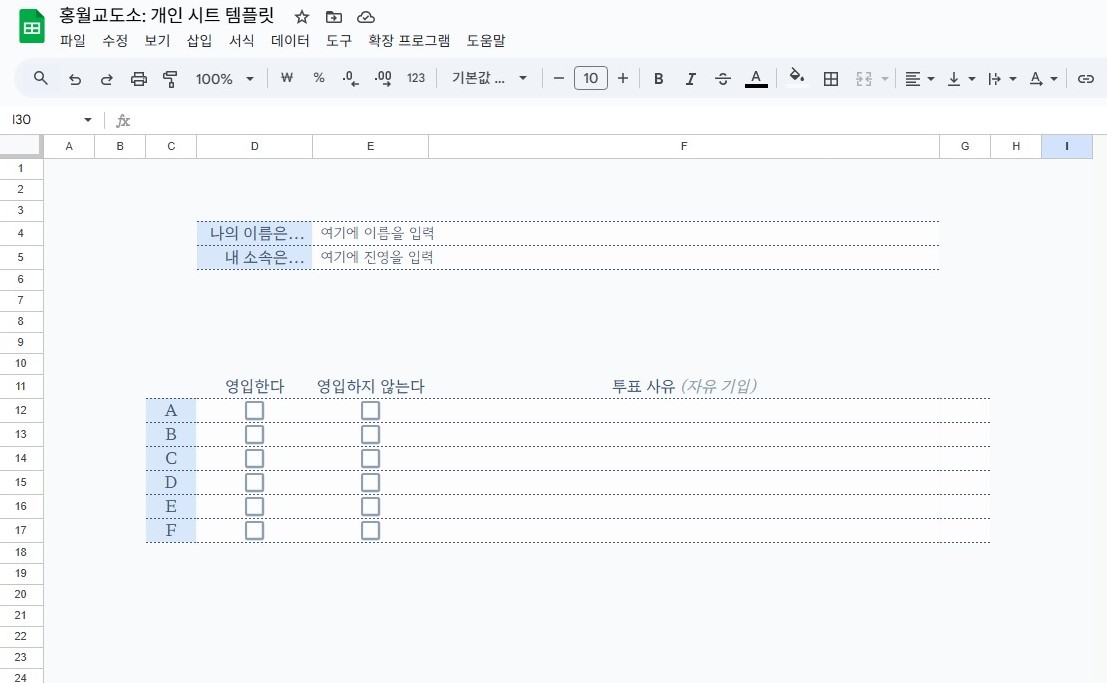Rename document title 홍월교도소: 개인 시트 템플릿
Viewport: 1107px width, 683px height.
[x=167, y=16]
